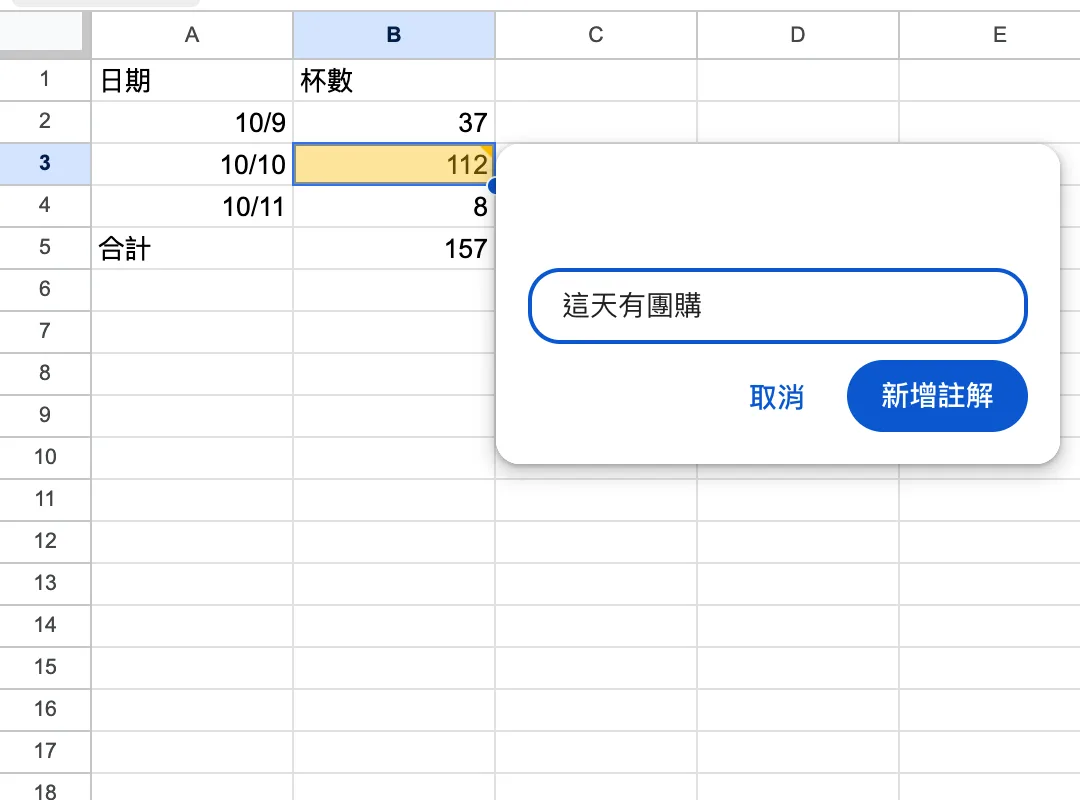The height and width of the screenshot is (800, 1080).
Task: Click empty cell B6
Action: [x=394, y=290]
